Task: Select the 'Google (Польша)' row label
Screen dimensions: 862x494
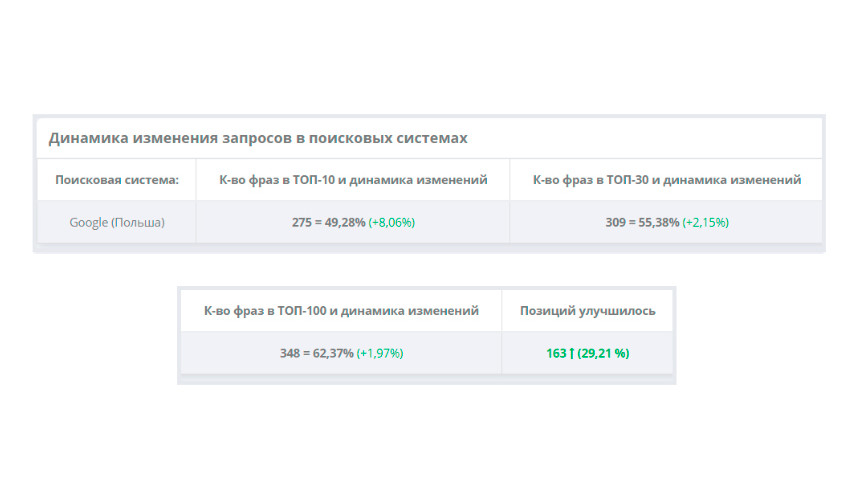Action: 117,223
